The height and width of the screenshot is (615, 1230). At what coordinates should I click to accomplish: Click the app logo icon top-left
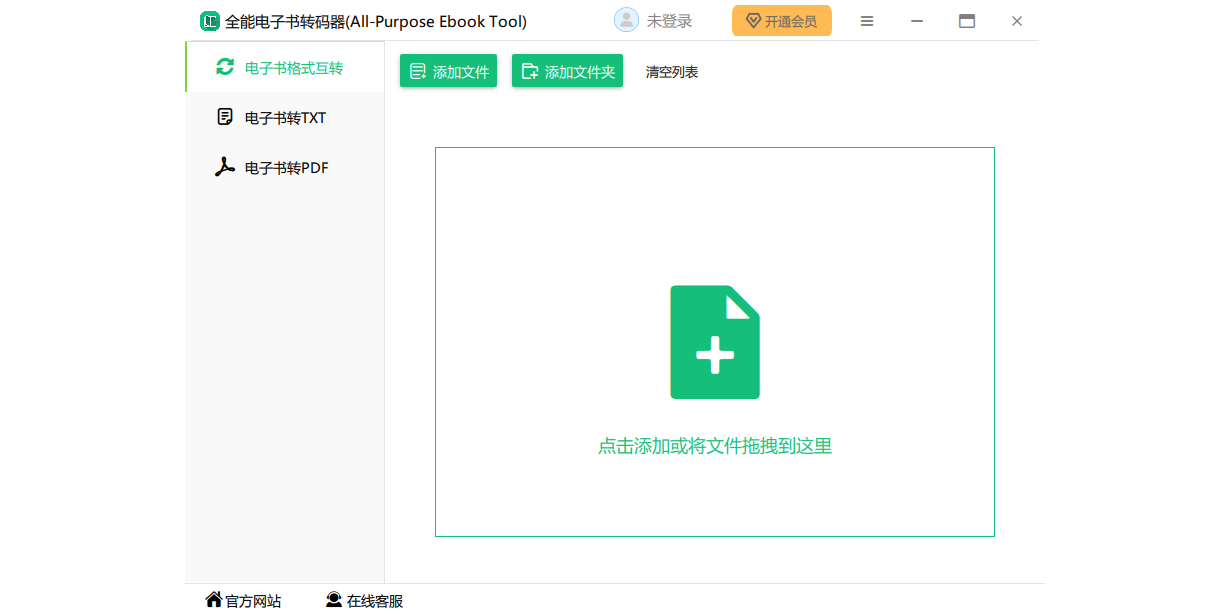coord(210,20)
